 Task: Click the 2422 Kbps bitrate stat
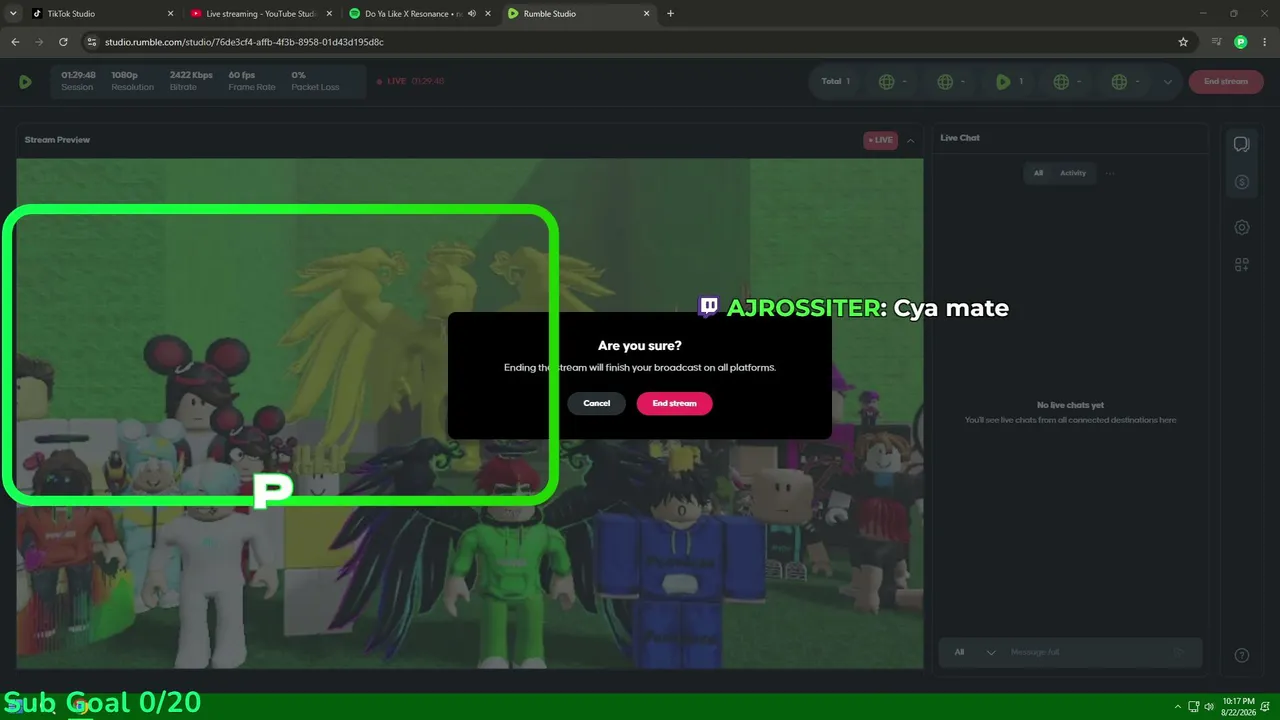(191, 81)
